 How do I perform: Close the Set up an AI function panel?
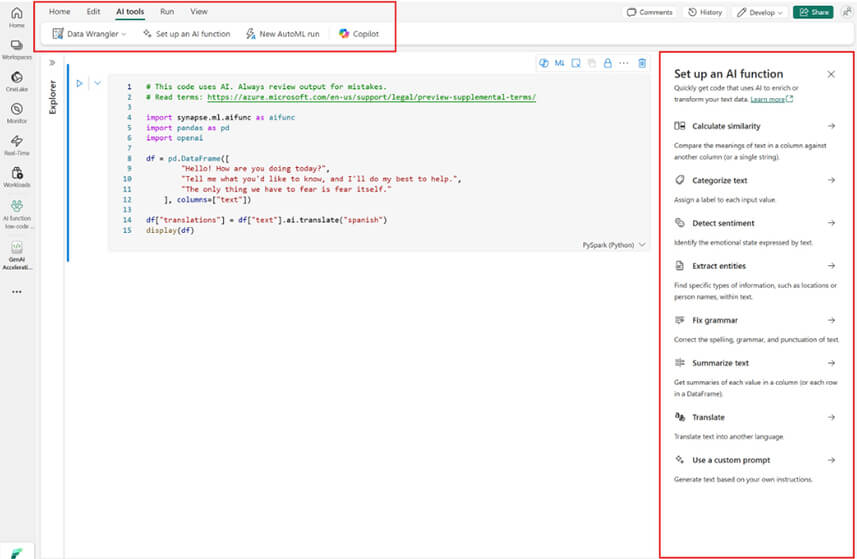pyautogui.click(x=831, y=74)
